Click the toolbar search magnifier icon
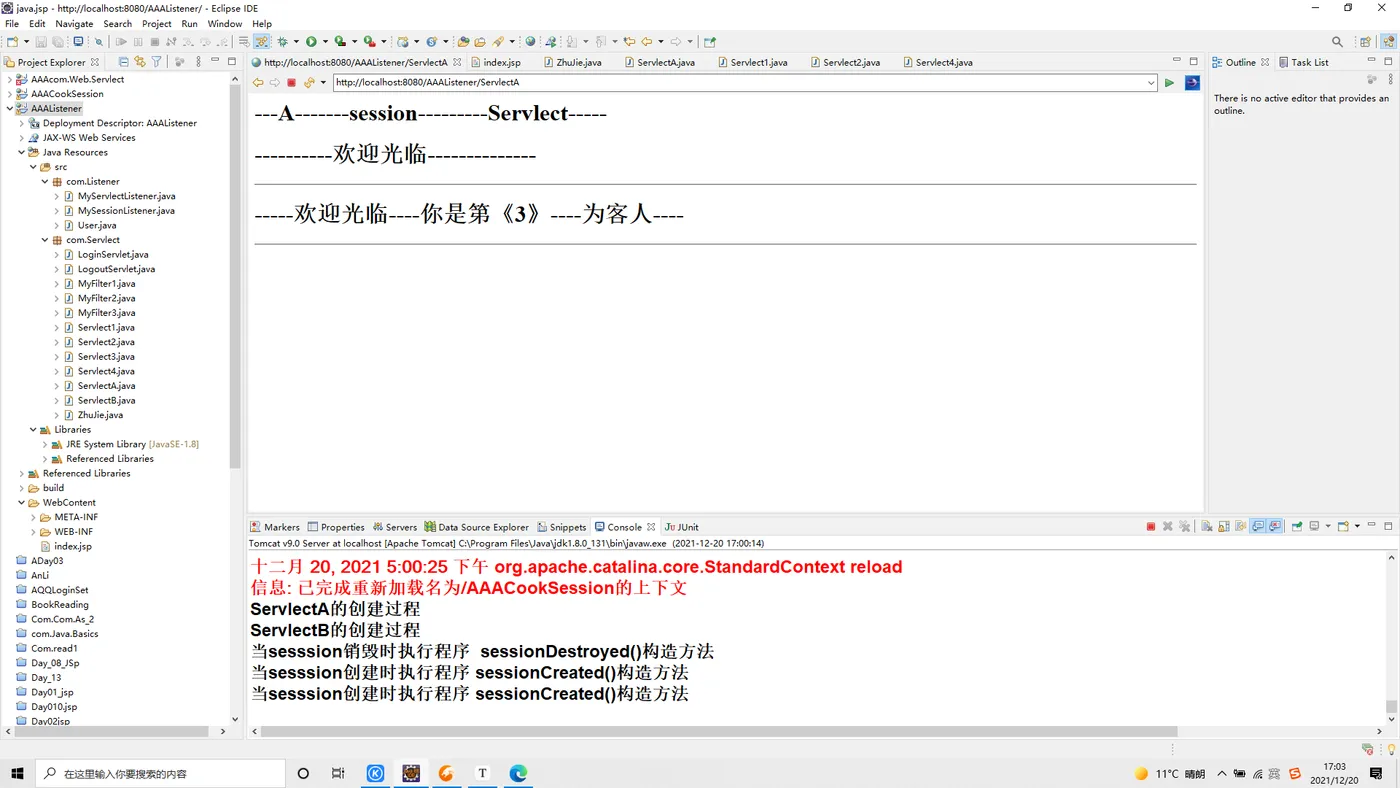Viewport: 1400px width, 788px height. coord(1337,42)
